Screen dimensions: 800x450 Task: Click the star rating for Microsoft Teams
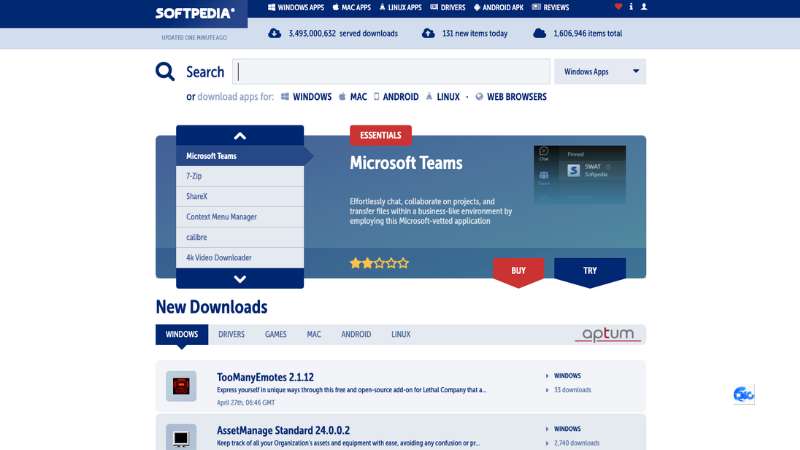pos(379,263)
